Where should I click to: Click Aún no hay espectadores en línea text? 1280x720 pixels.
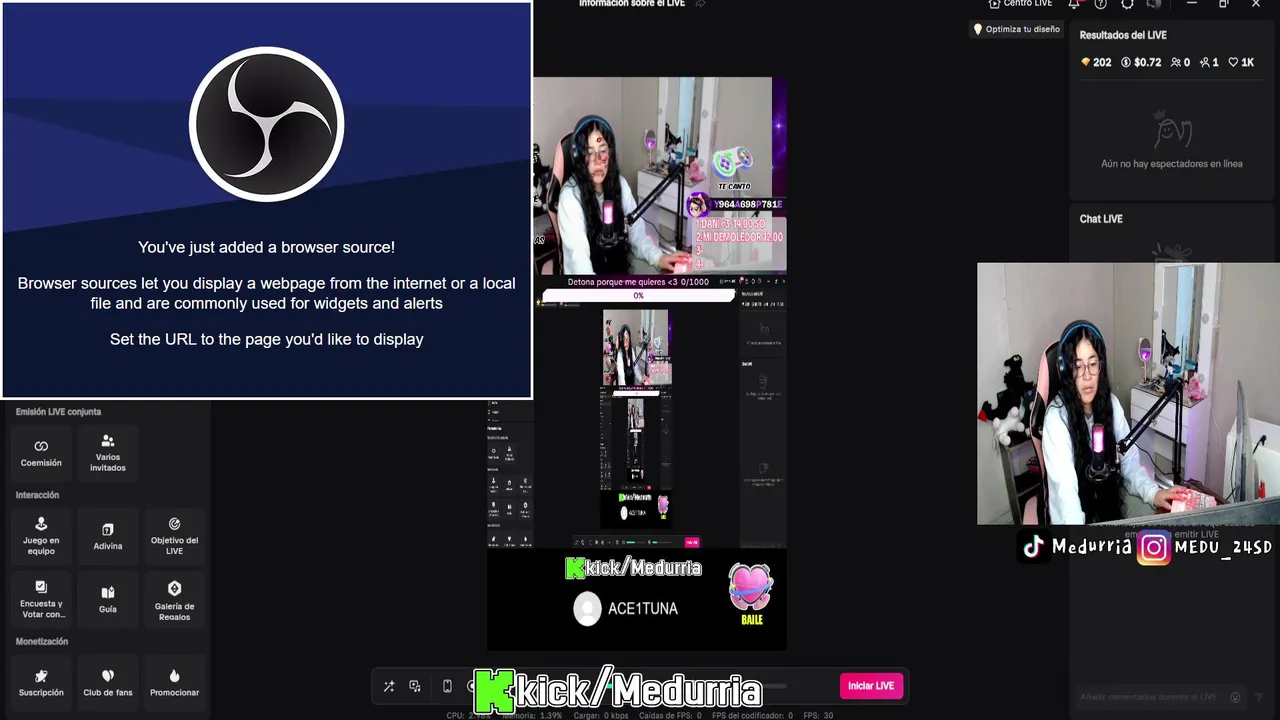click(1172, 164)
